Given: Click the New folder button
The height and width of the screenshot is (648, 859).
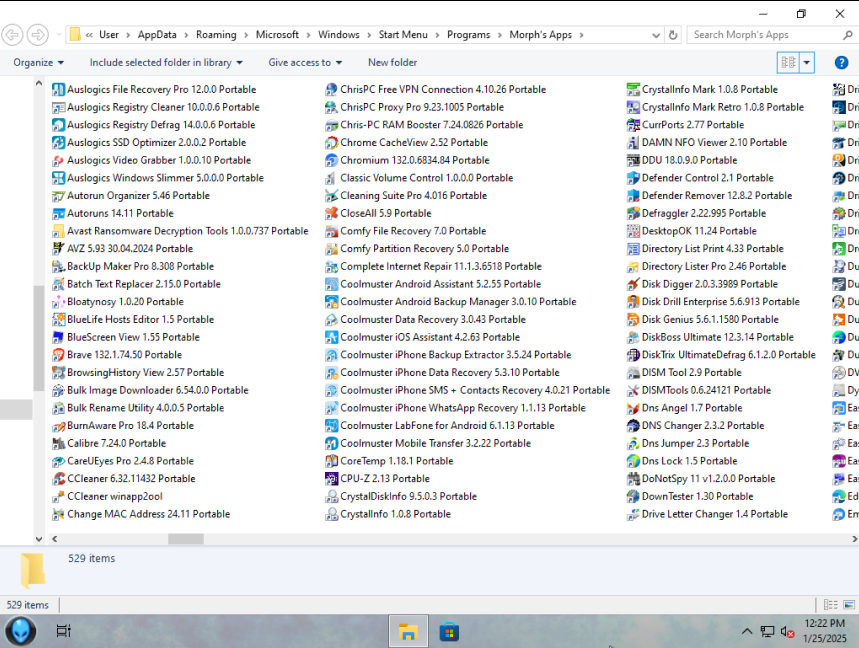Looking at the screenshot, I should point(392,62).
